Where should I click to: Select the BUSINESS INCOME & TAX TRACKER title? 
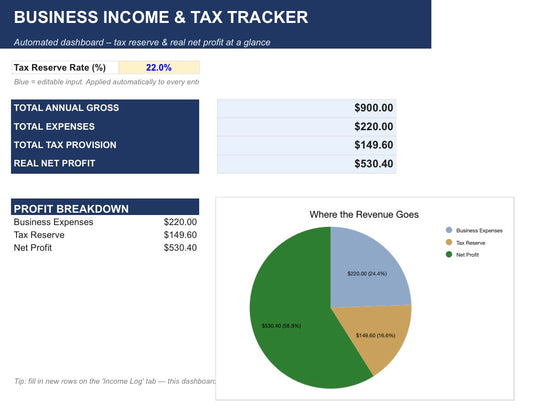click(161, 17)
